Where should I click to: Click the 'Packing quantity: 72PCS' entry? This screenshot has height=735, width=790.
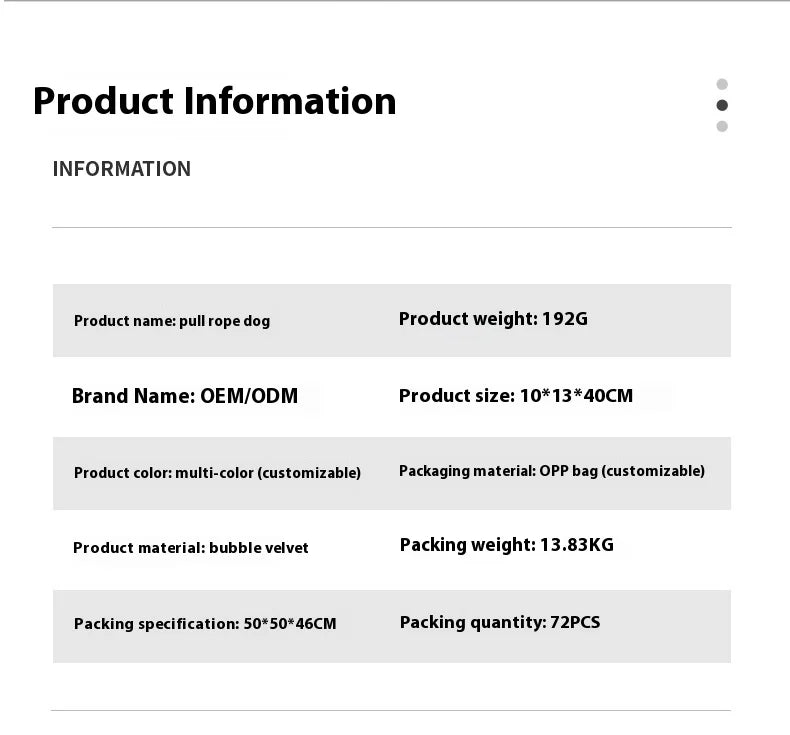[500, 622]
